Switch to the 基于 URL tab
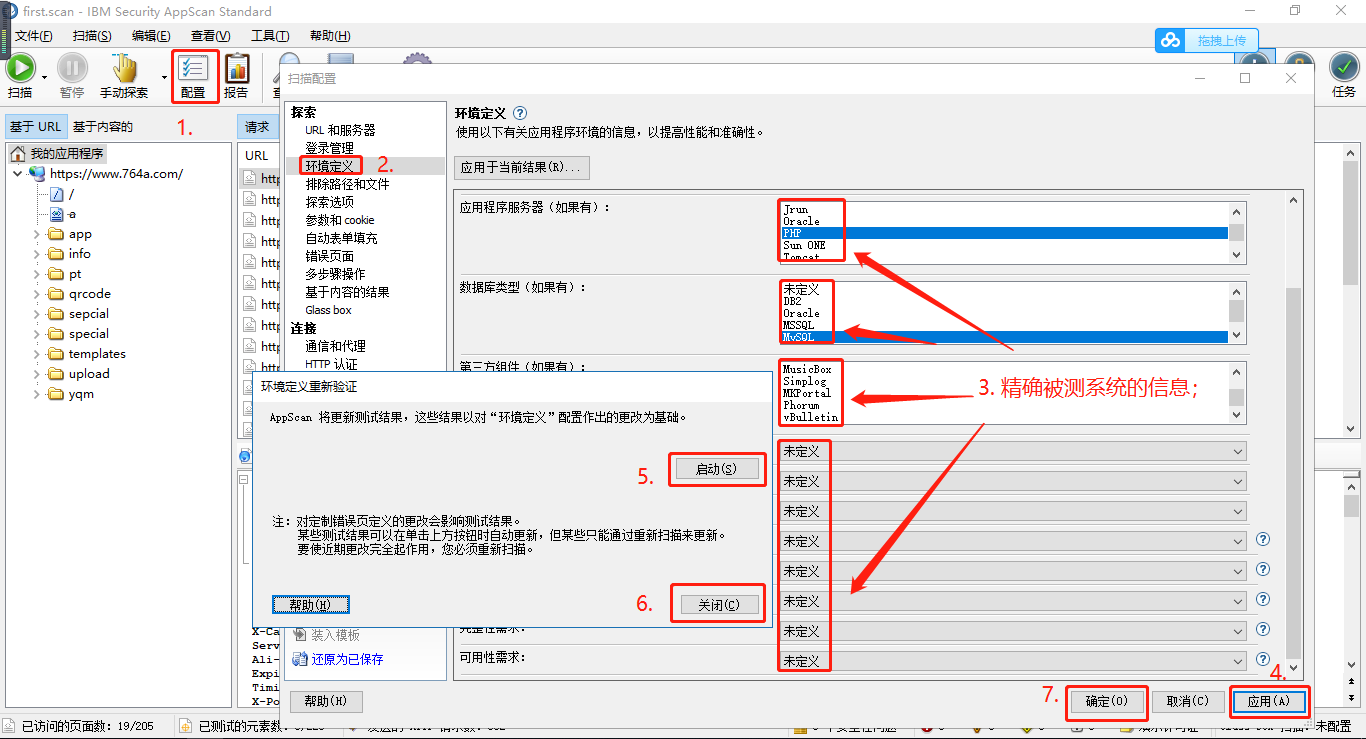This screenshot has width=1366, height=739. (x=35, y=127)
